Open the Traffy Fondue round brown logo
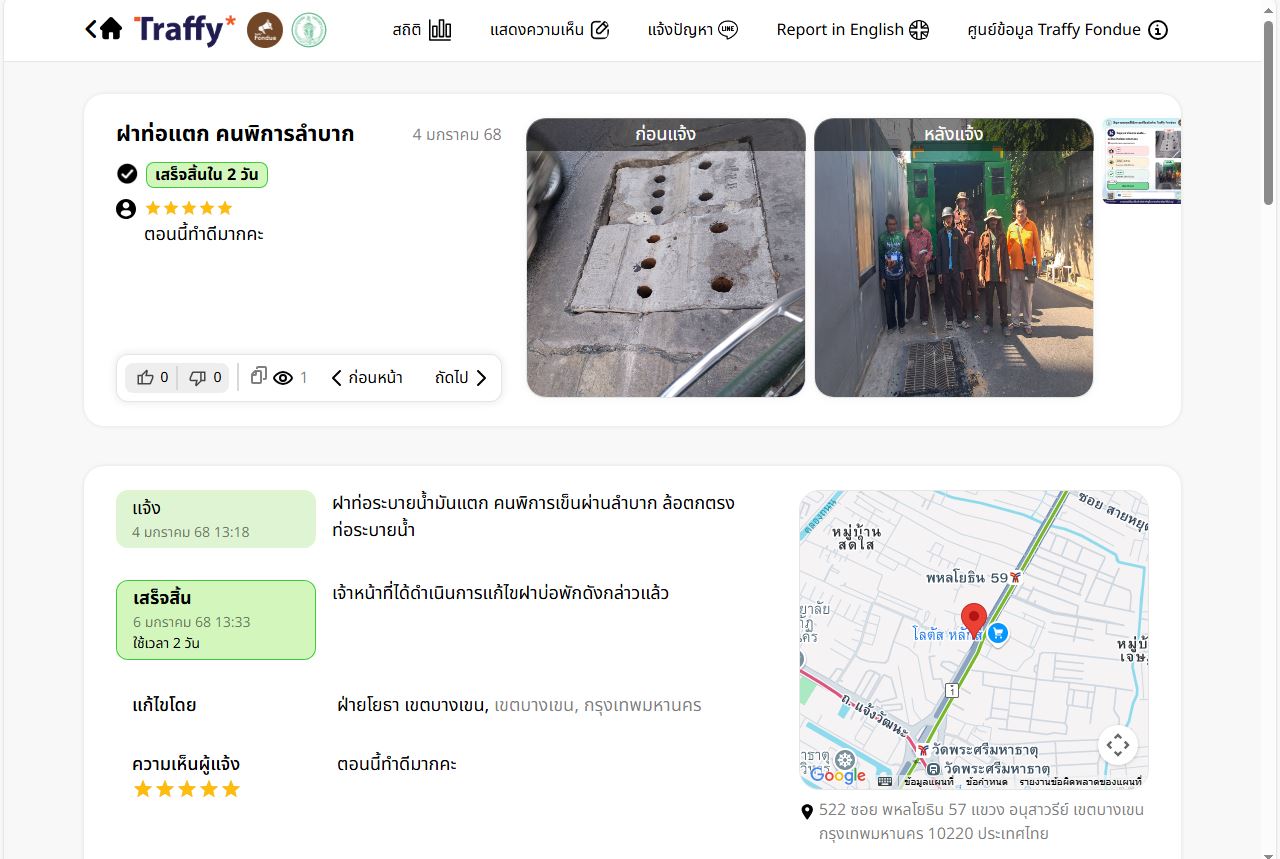The height and width of the screenshot is (859, 1280). point(265,30)
